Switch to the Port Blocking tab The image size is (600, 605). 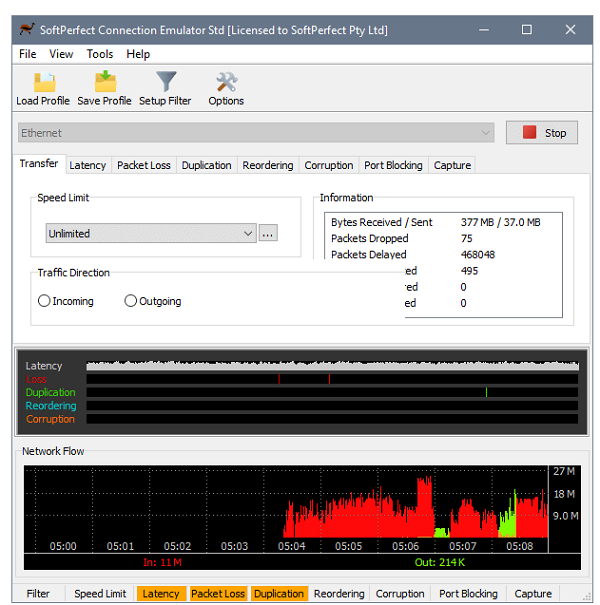pyautogui.click(x=393, y=165)
